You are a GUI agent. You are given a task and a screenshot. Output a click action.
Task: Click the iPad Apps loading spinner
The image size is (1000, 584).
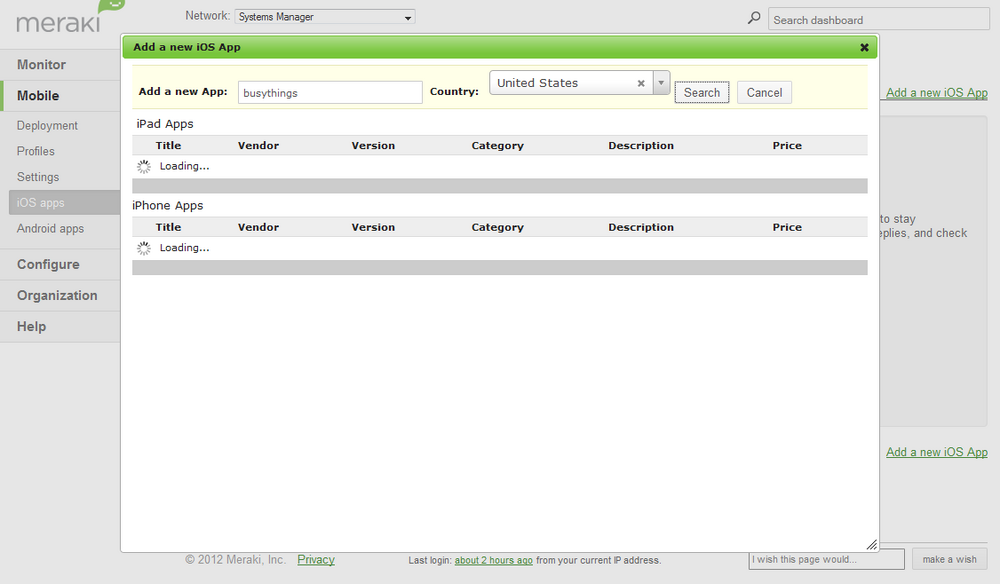click(x=144, y=166)
